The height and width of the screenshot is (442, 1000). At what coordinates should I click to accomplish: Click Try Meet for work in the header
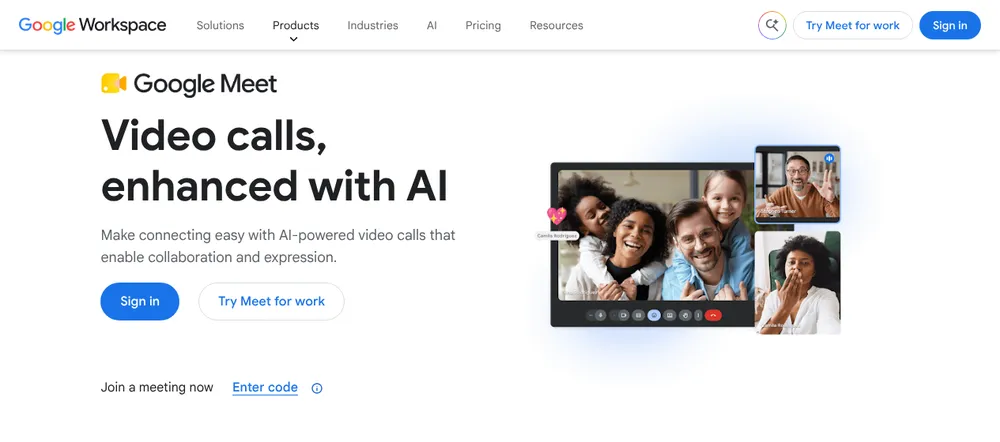tap(853, 26)
